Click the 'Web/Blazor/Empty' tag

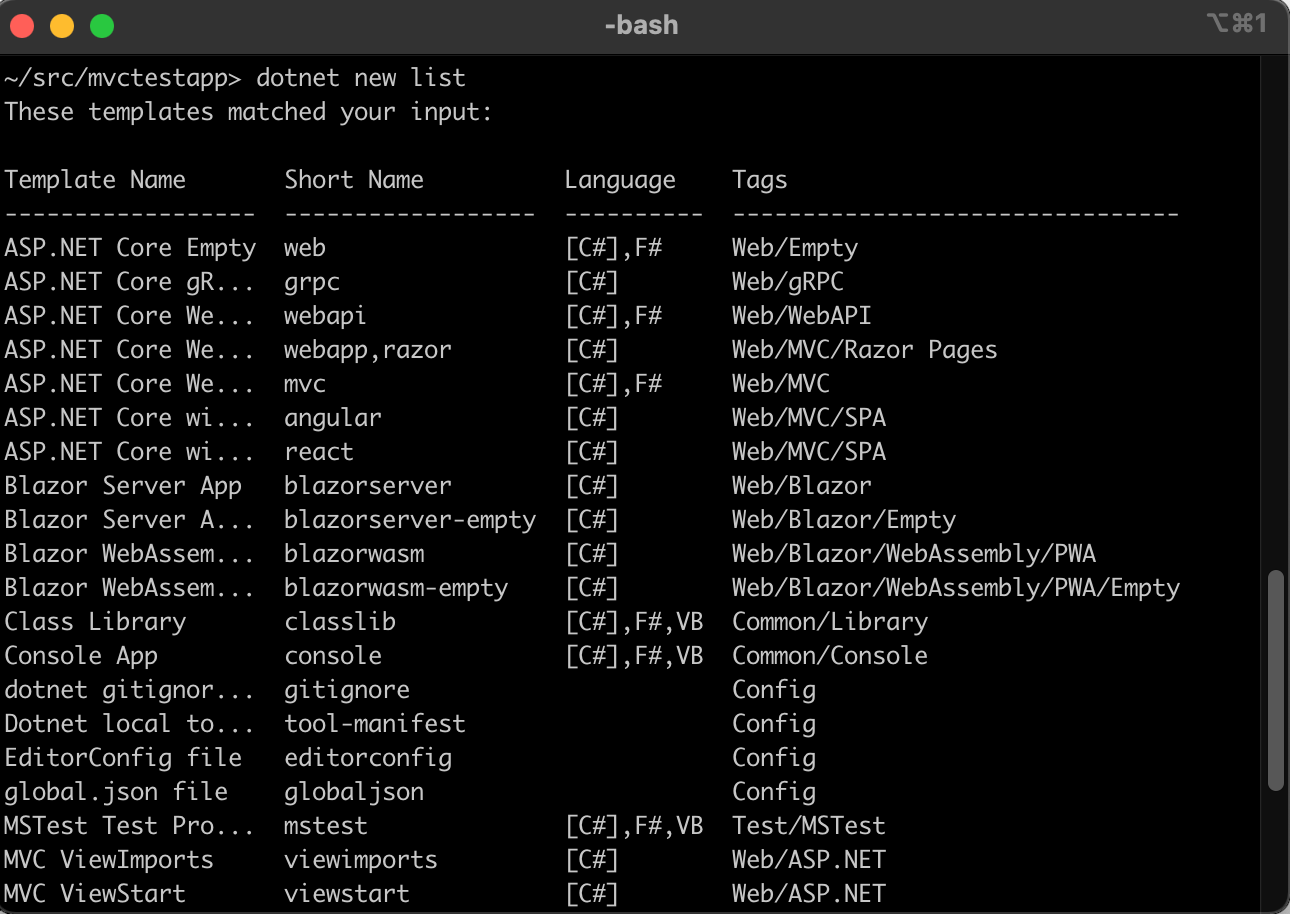844,520
